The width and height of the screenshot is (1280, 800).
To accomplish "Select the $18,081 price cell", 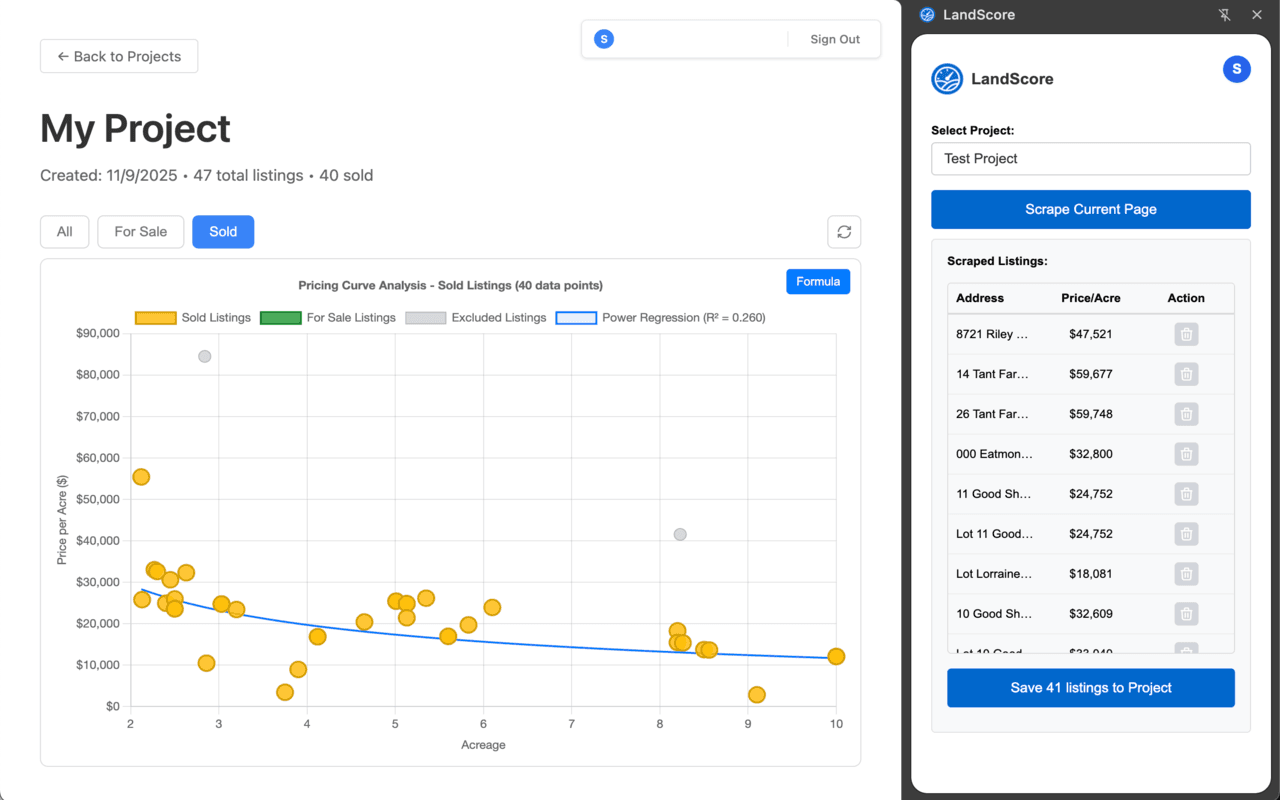I will click(1091, 574).
